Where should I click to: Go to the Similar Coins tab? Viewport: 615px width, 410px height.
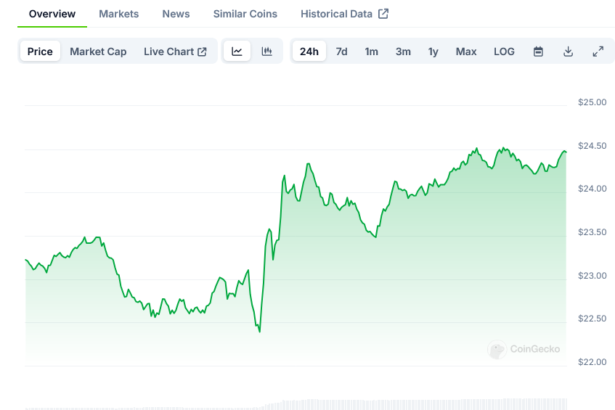click(245, 14)
